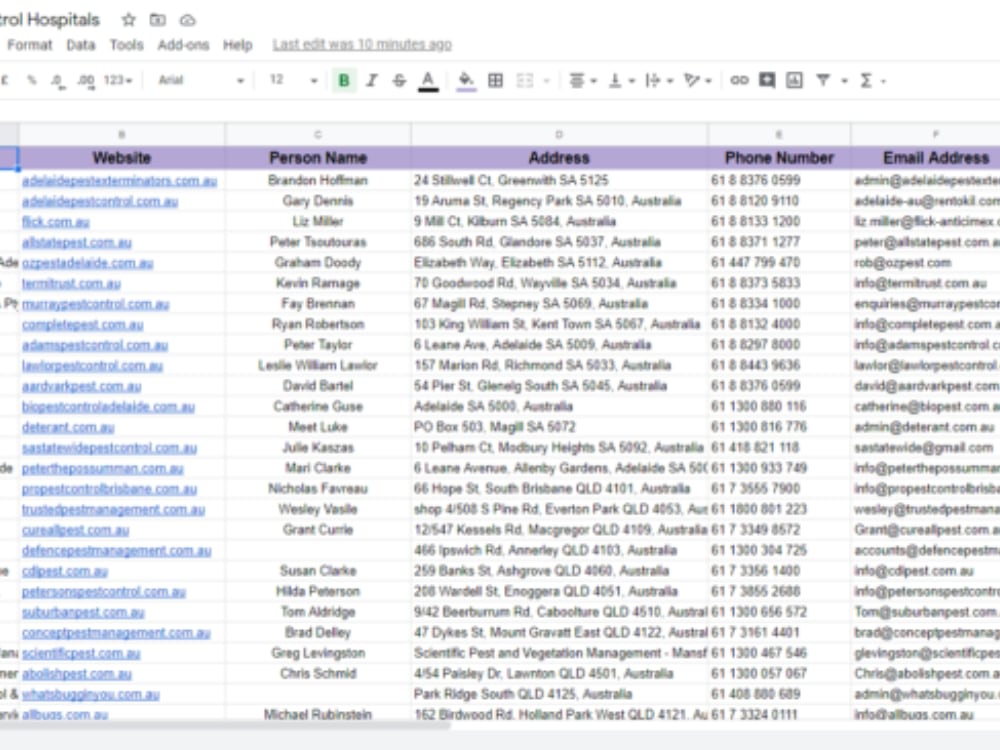The width and height of the screenshot is (1000, 750).
Task: Select cell with name Michael Rubinstein
Action: [x=318, y=715]
